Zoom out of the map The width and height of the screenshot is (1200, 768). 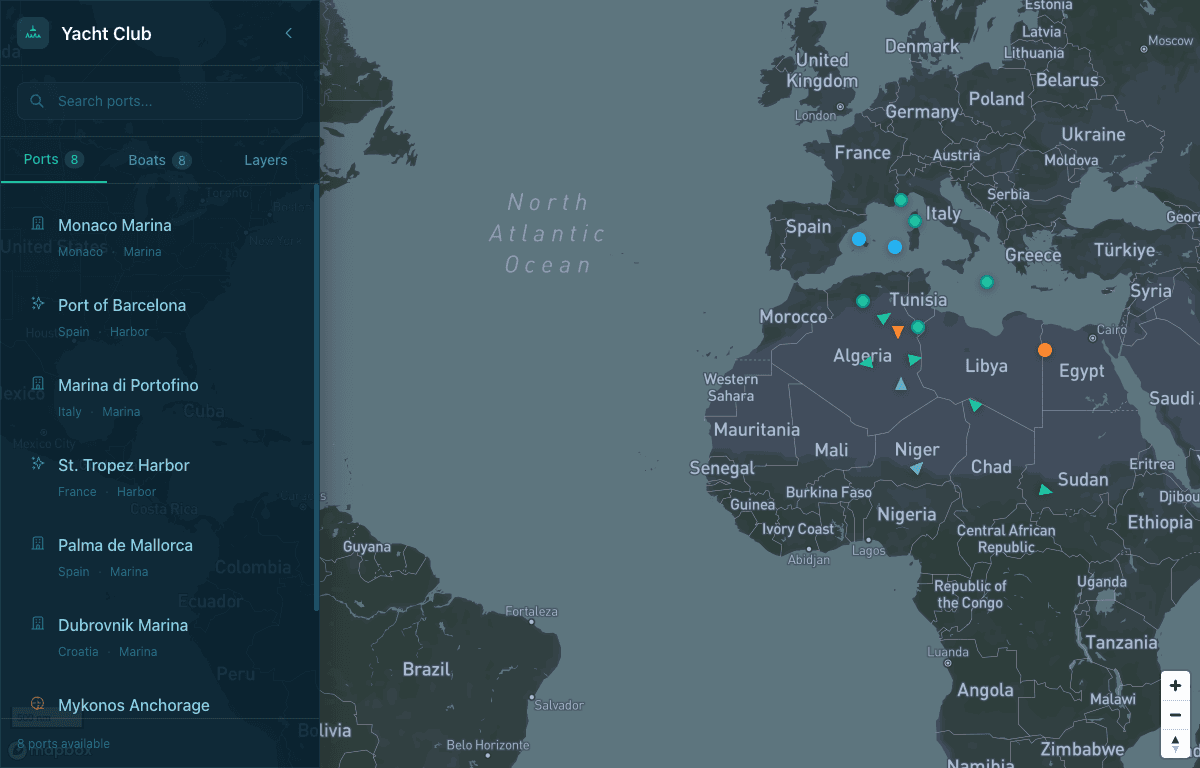[1175, 715]
